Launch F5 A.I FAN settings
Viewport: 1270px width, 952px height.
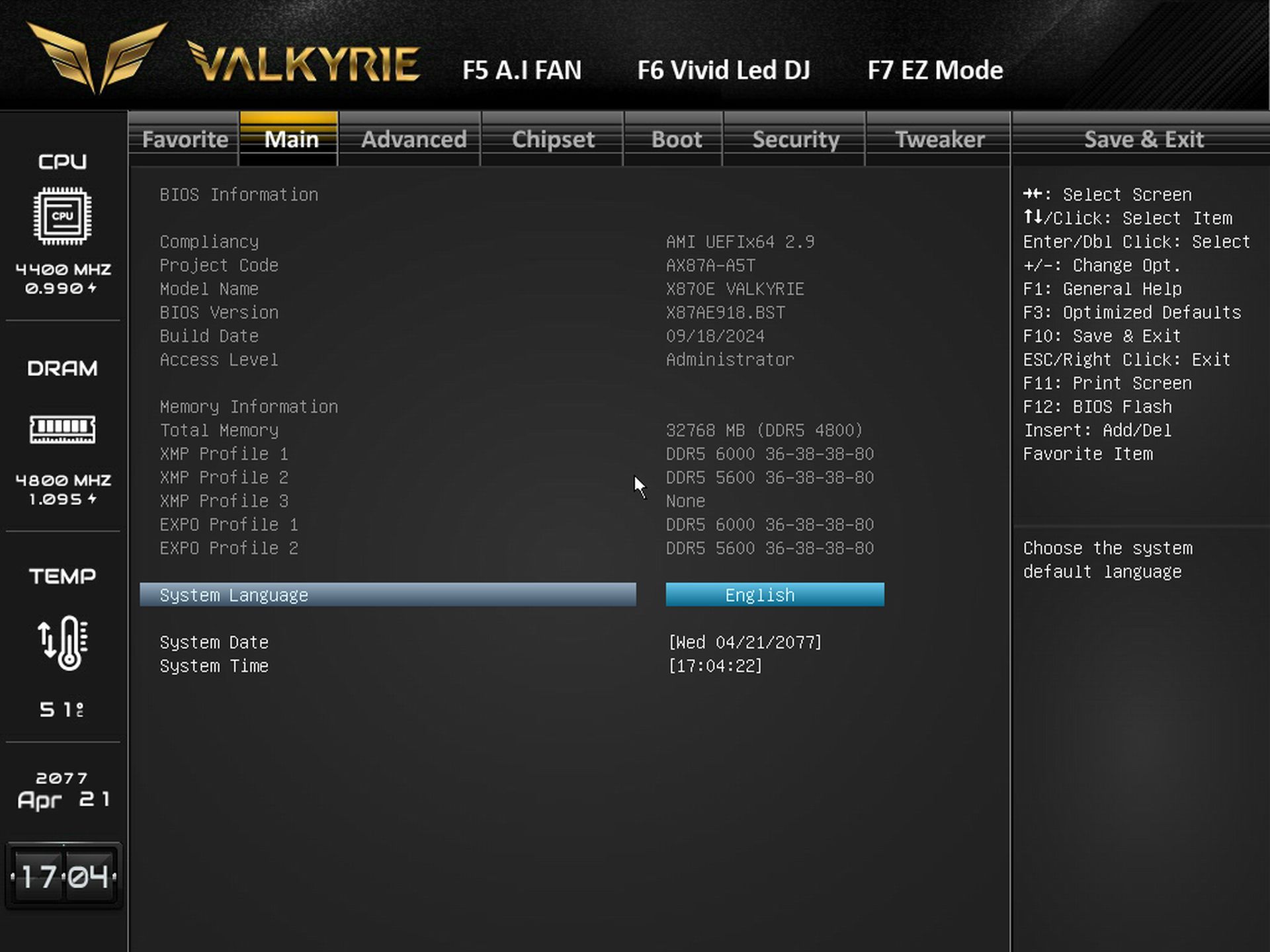(522, 70)
